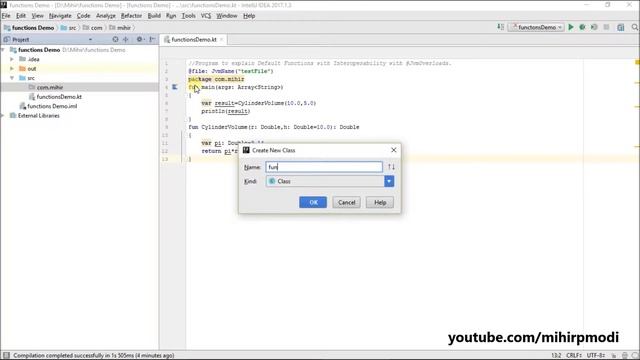Open the Run menu
This screenshot has width=640, height=360.
(171, 16)
